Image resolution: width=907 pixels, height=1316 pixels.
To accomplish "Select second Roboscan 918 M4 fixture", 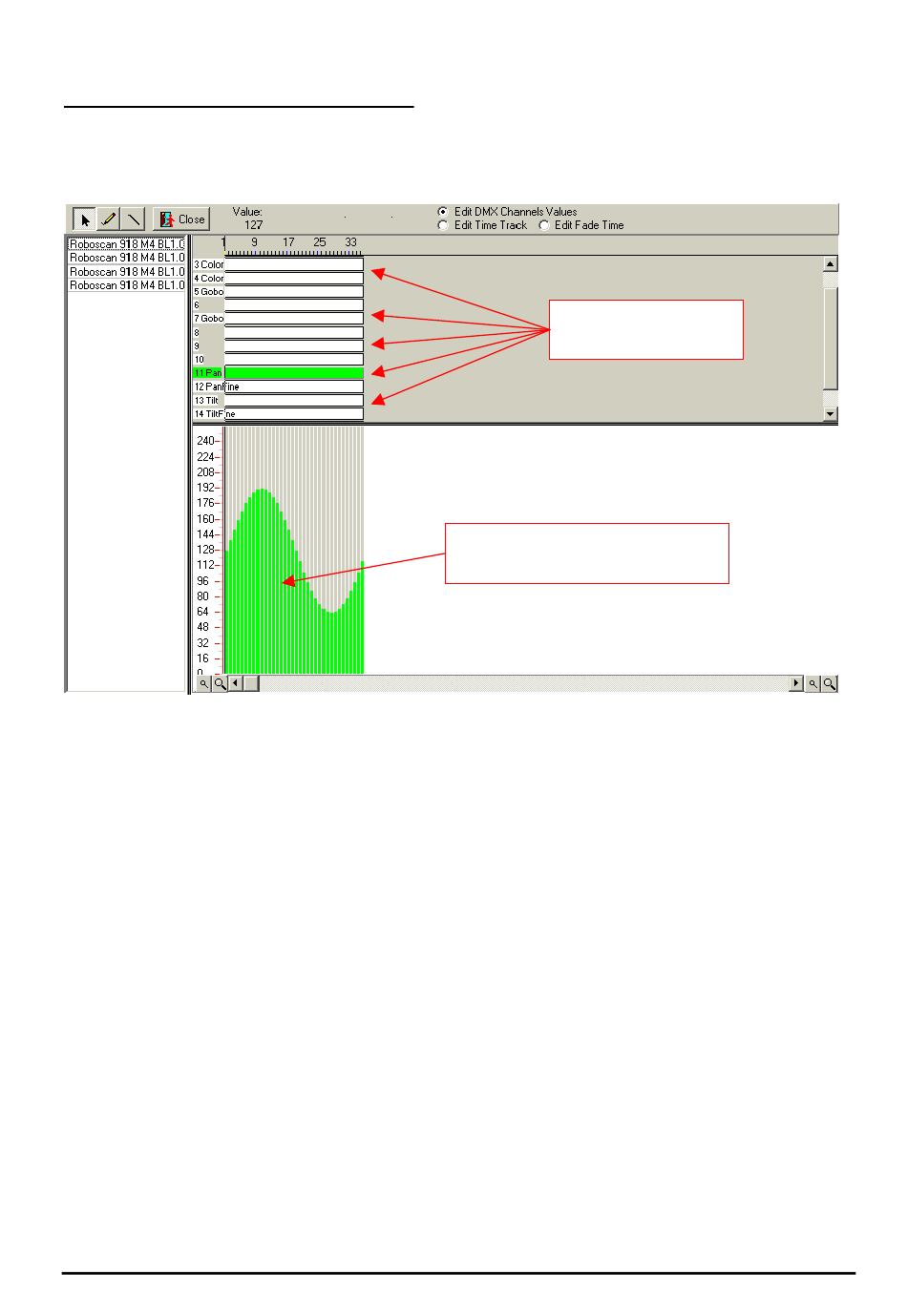I will [x=127, y=258].
